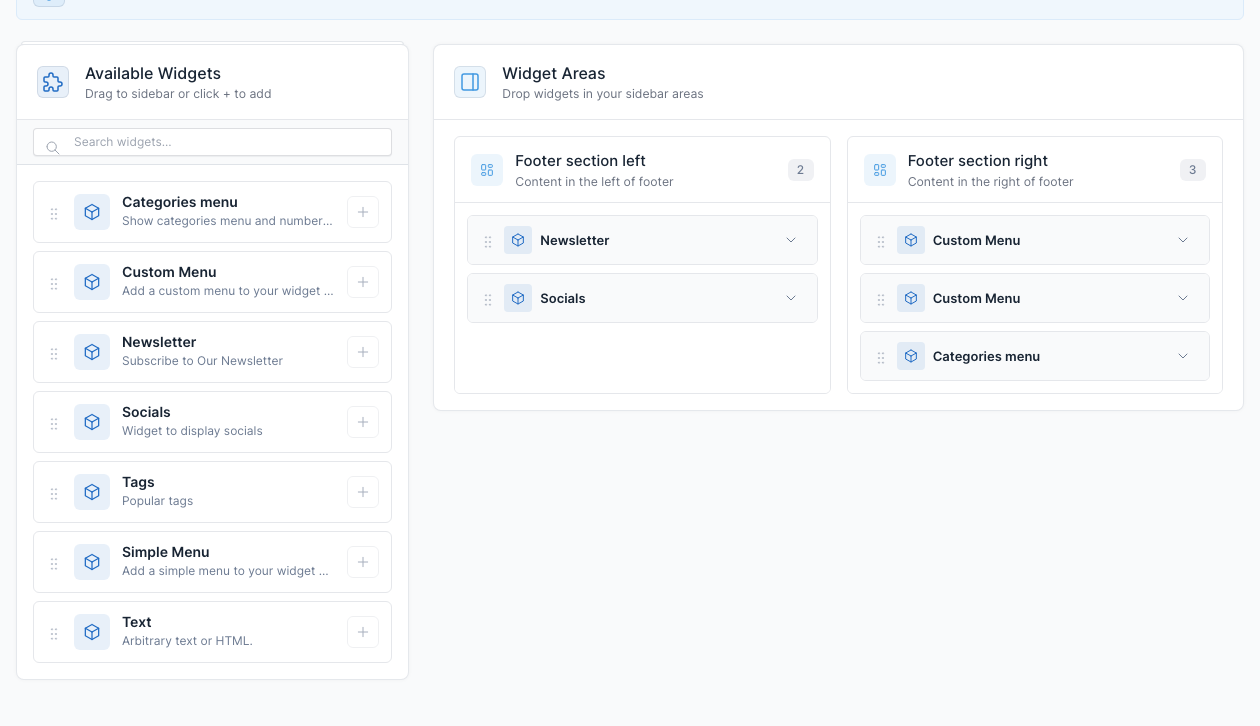Click the Widget Areas sidebar layout icon
The height and width of the screenshot is (726, 1260).
[x=470, y=82]
